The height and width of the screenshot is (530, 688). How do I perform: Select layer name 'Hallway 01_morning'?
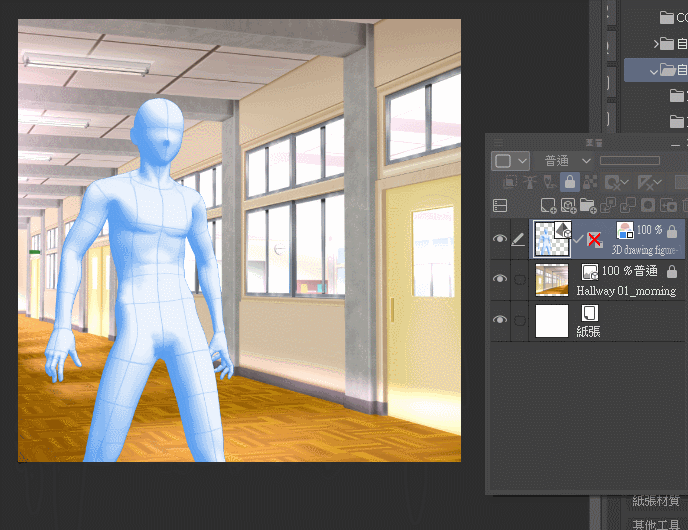click(x=626, y=291)
